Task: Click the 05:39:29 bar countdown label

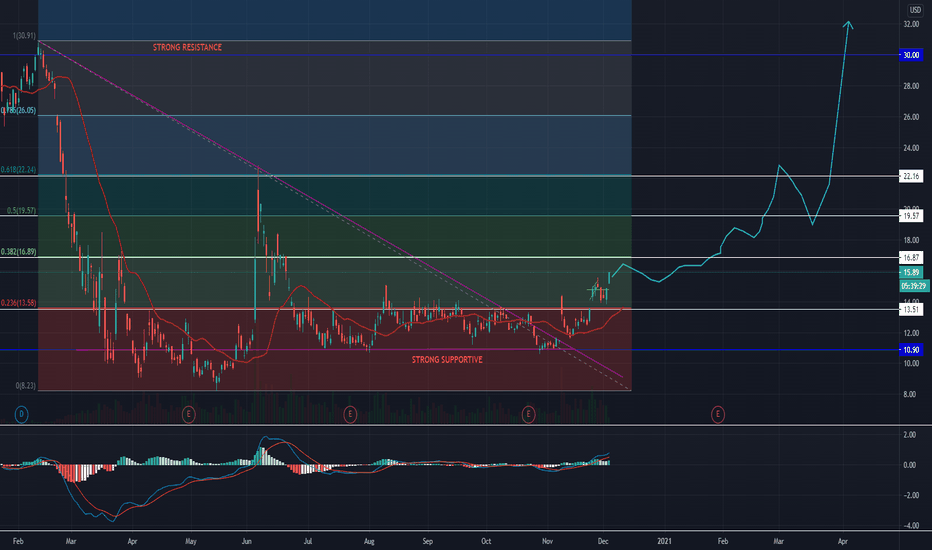Action: click(x=914, y=286)
